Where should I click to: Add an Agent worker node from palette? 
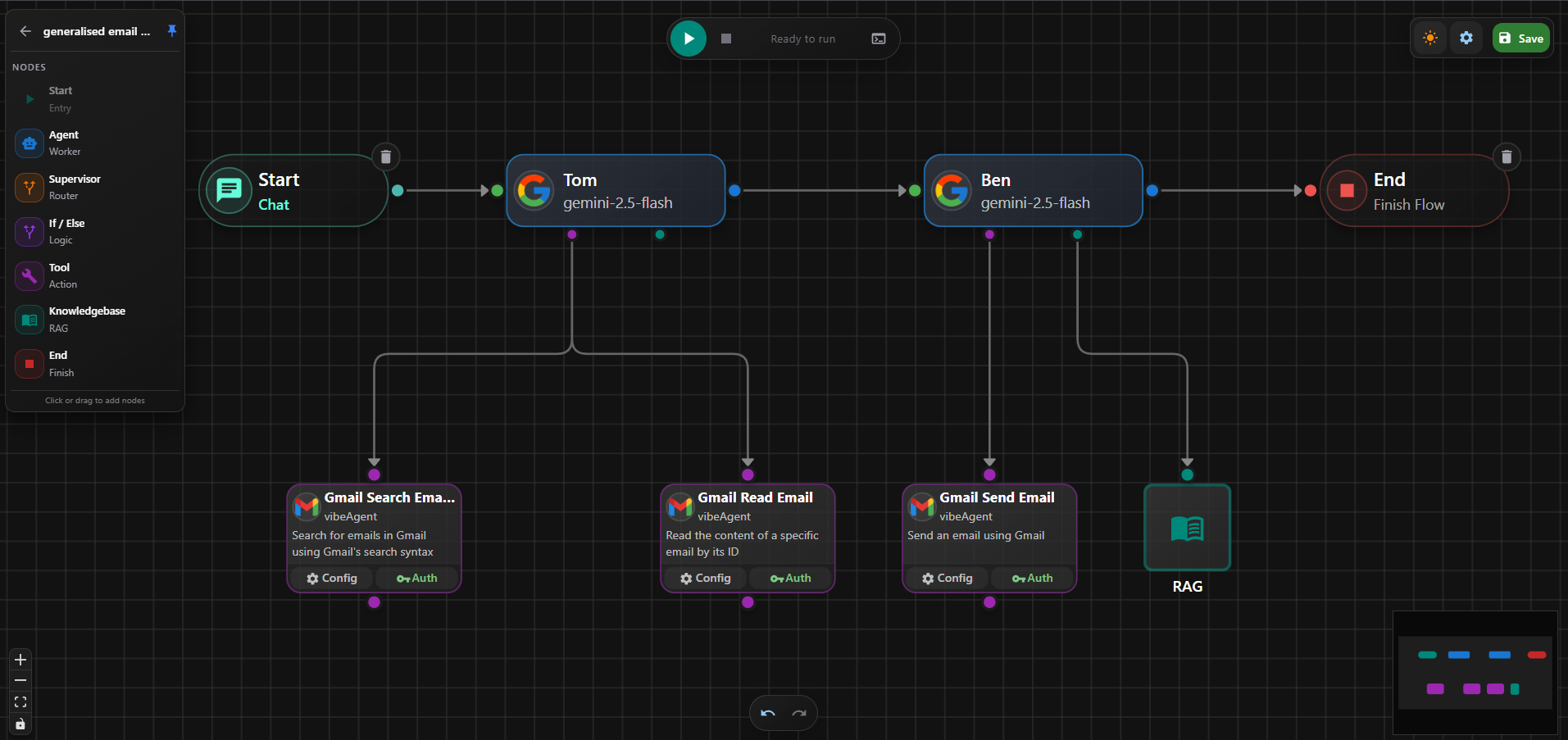95,143
